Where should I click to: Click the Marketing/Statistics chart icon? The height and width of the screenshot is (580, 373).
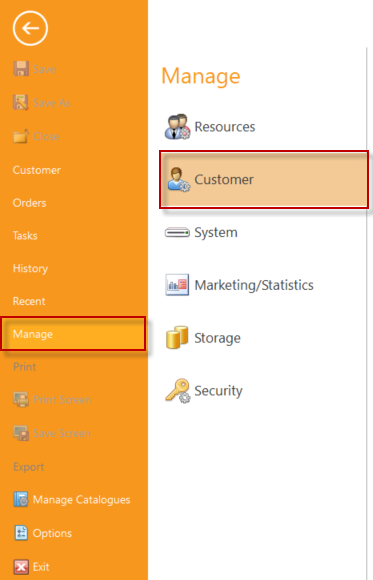coord(177,285)
